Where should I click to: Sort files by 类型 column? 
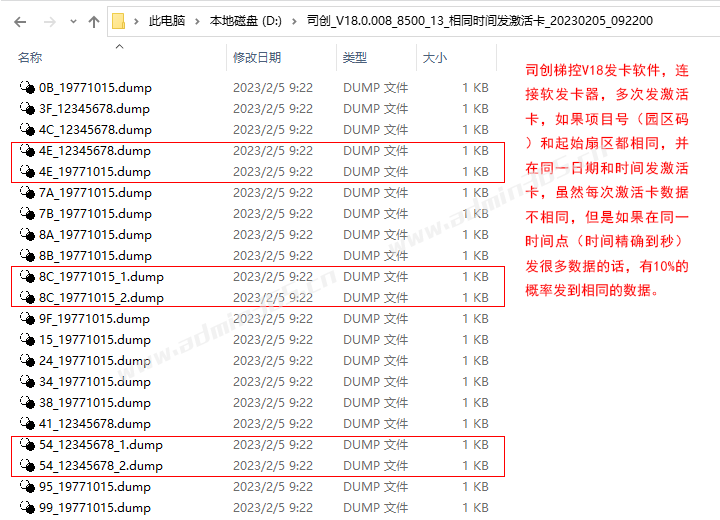354,57
